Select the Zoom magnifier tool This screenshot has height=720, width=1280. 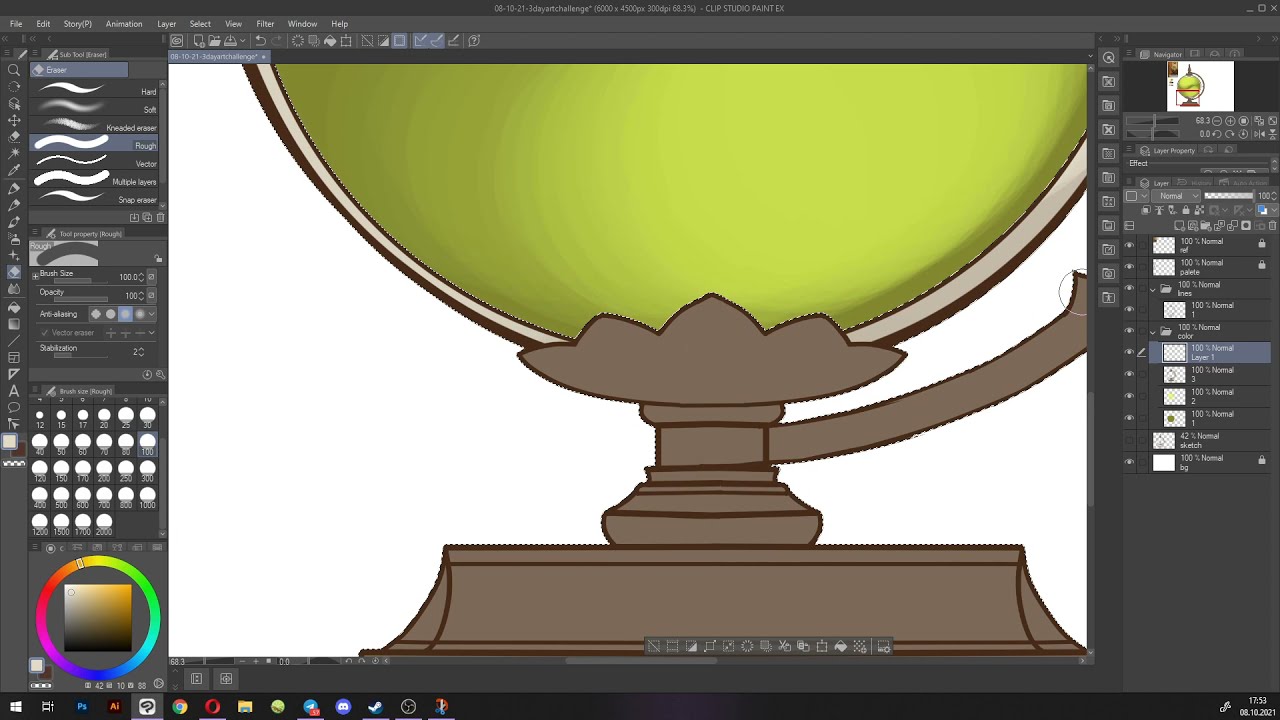click(x=14, y=70)
